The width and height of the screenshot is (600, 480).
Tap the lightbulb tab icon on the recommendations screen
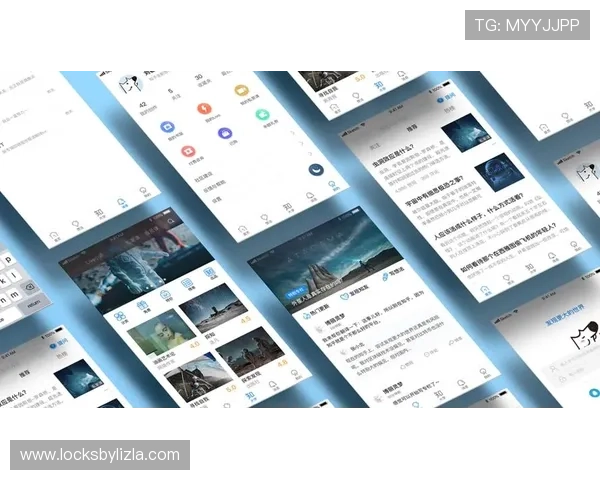click(574, 245)
